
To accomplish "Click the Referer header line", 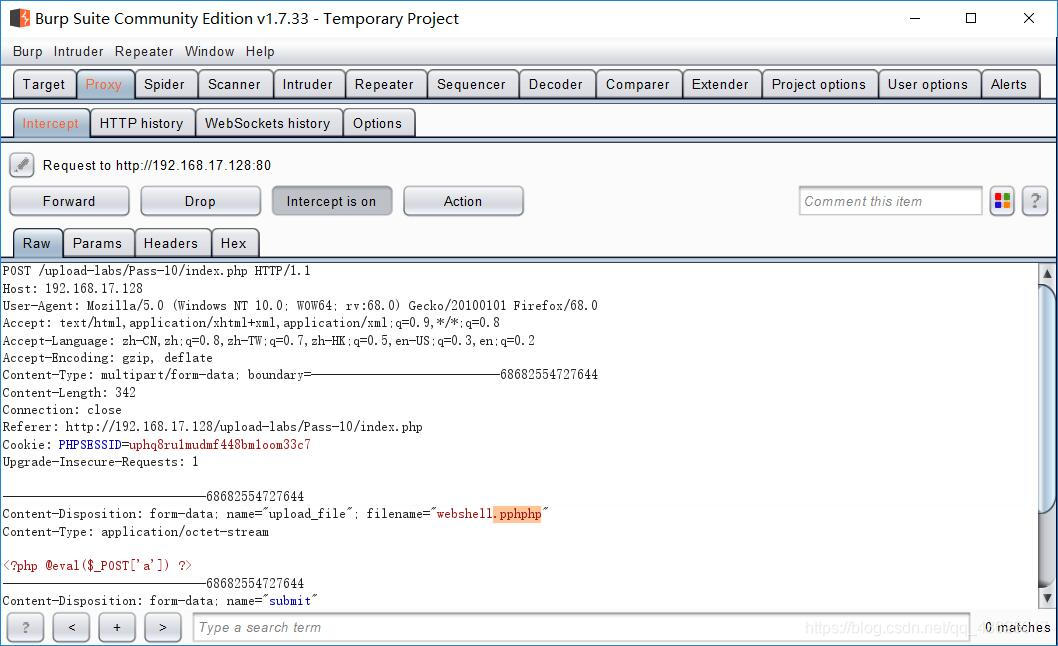I will tap(213, 427).
